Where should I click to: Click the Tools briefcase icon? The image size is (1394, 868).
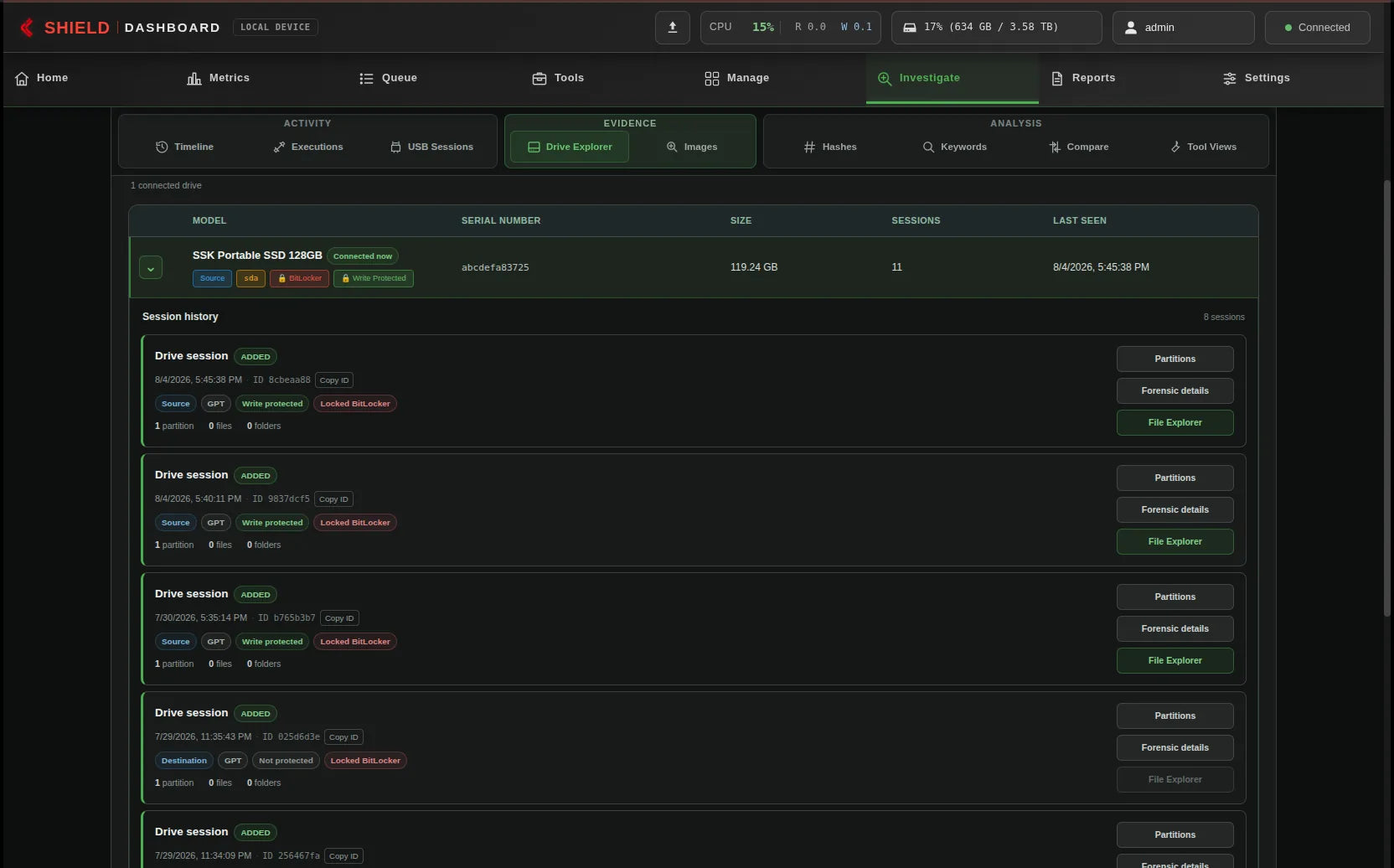[540, 79]
